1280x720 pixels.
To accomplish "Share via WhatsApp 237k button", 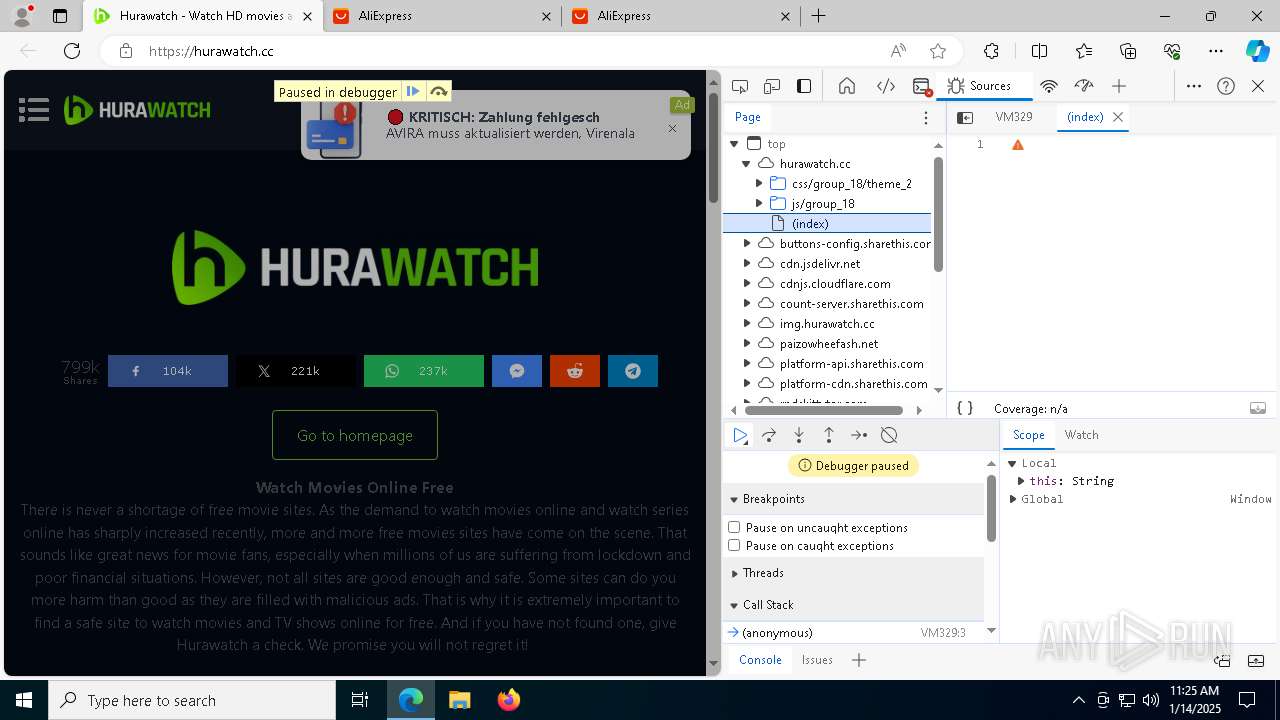I will [424, 371].
